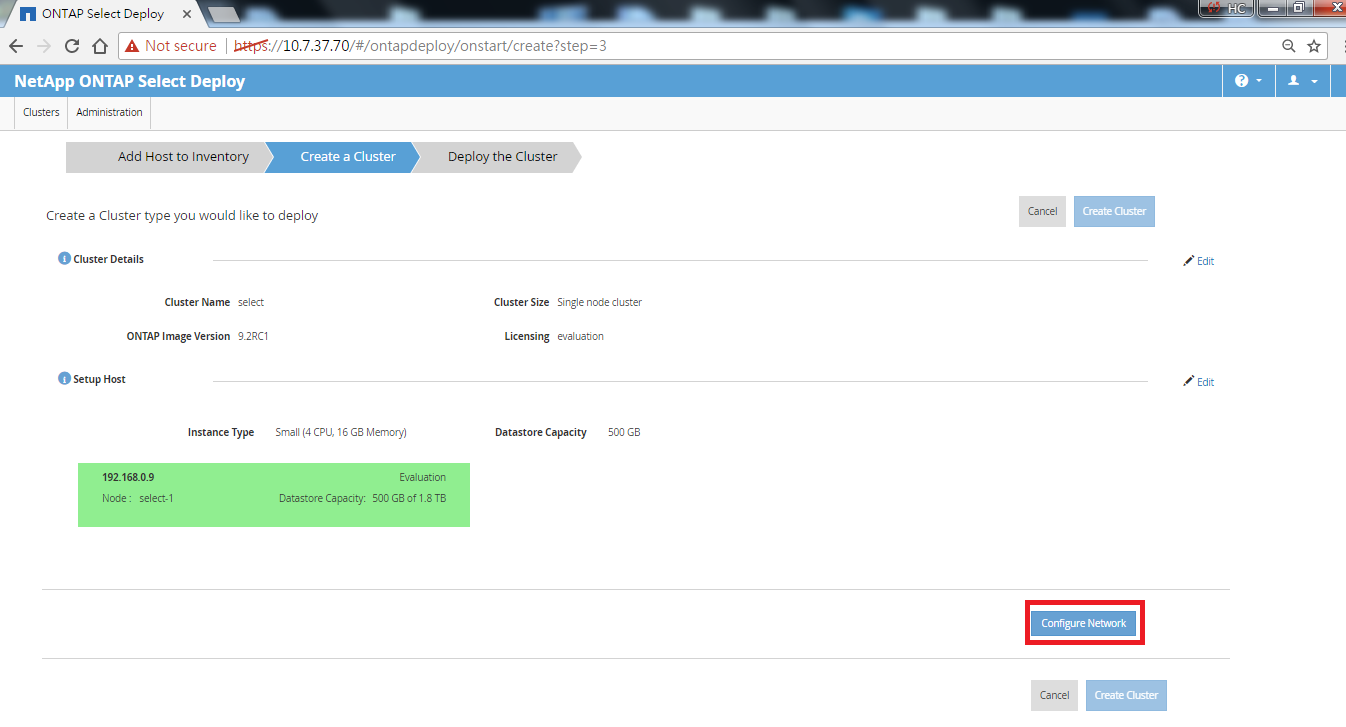Click the 9.2RC1 image version value

pos(253,336)
